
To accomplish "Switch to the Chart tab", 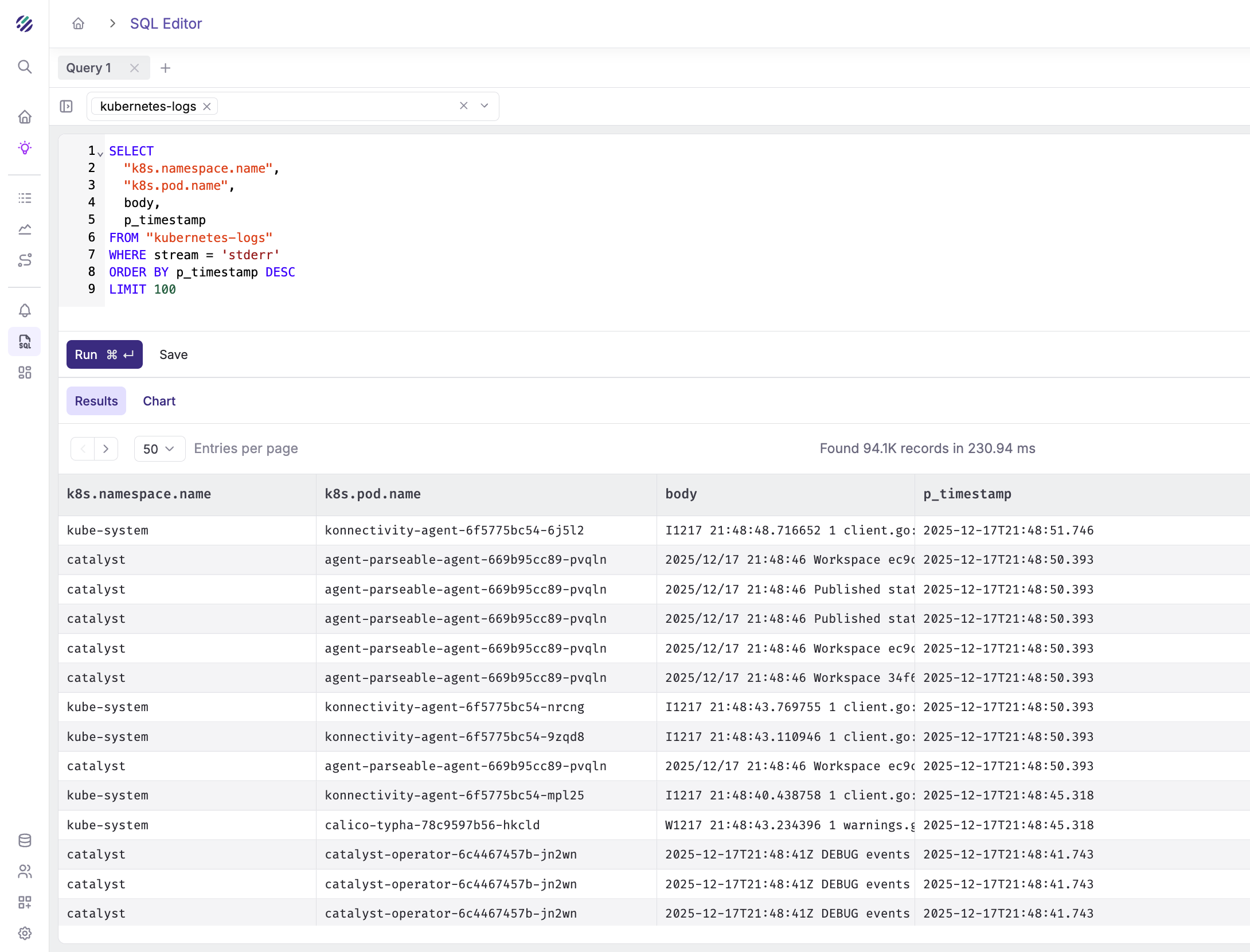I will [x=159, y=401].
